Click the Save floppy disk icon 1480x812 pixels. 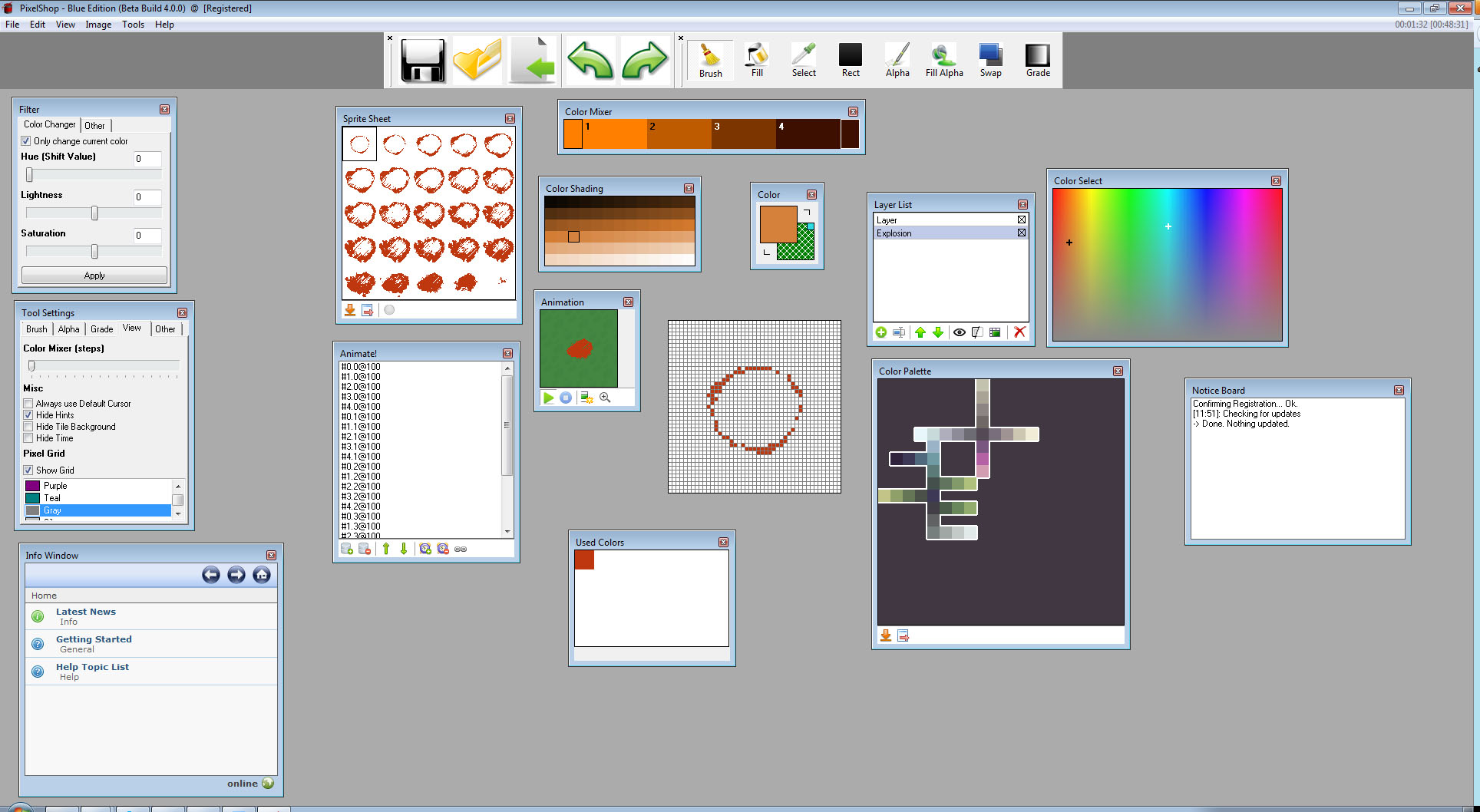coord(422,61)
